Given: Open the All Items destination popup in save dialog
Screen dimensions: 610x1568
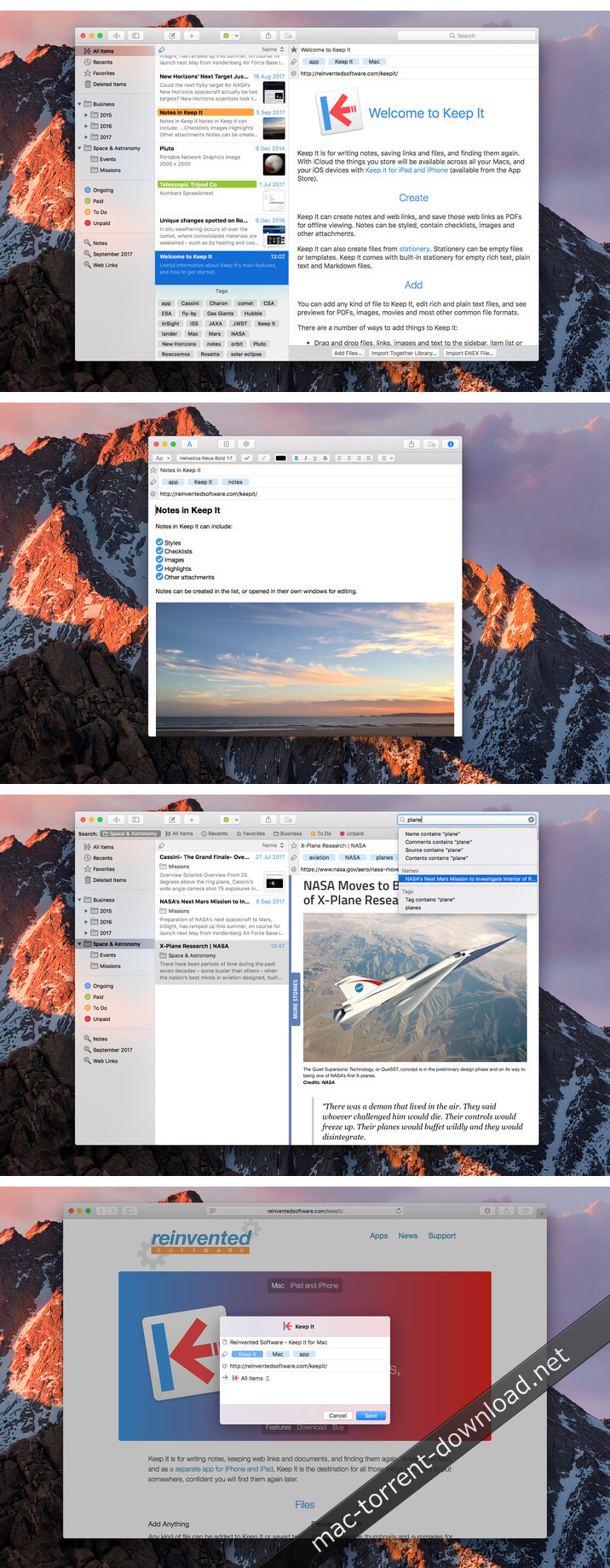Looking at the screenshot, I should tap(255, 1378).
